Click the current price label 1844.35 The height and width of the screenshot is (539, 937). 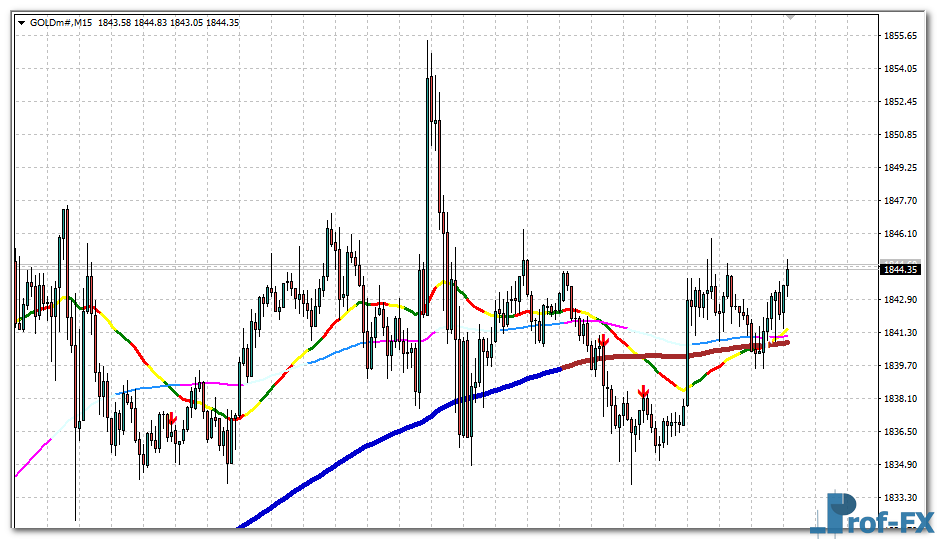[902, 269]
